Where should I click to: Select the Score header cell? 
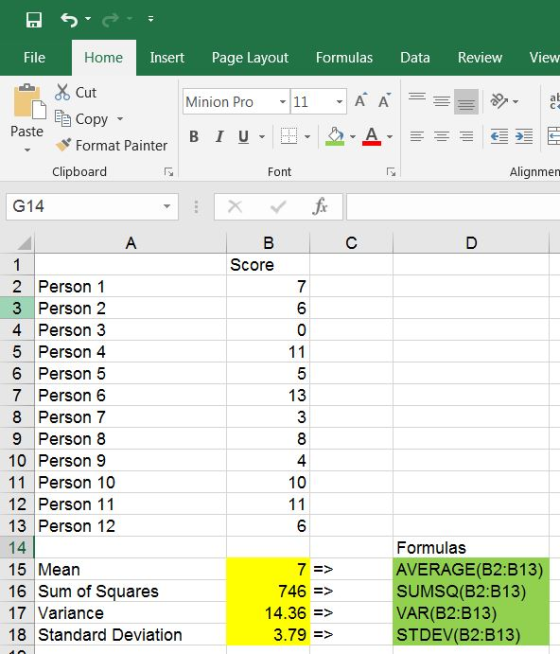[268, 265]
